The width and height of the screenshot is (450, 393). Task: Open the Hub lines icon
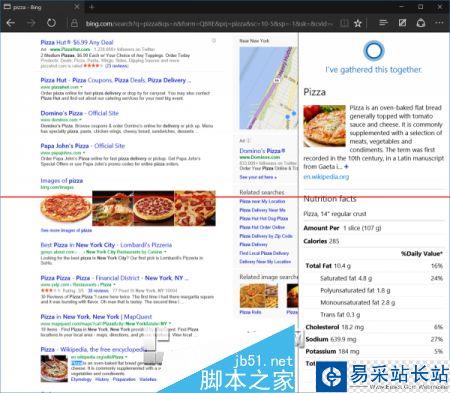383,23
